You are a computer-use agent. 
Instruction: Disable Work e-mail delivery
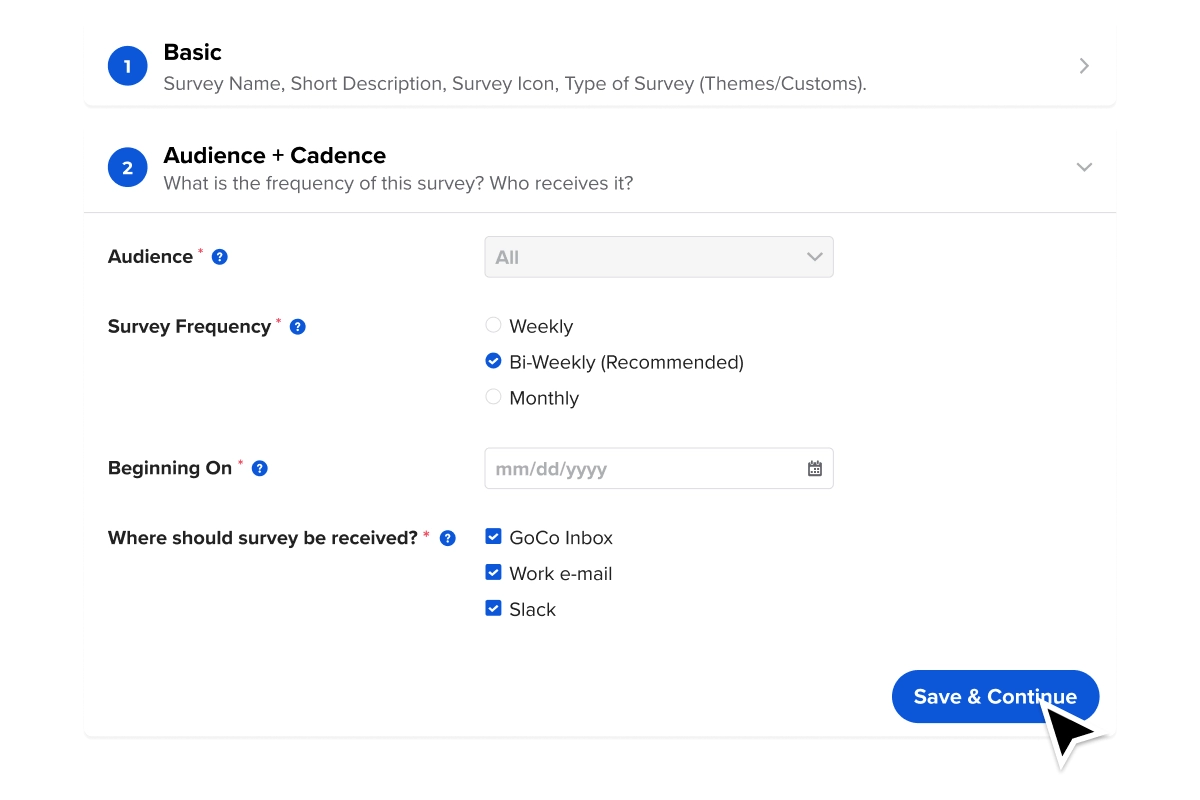point(493,572)
